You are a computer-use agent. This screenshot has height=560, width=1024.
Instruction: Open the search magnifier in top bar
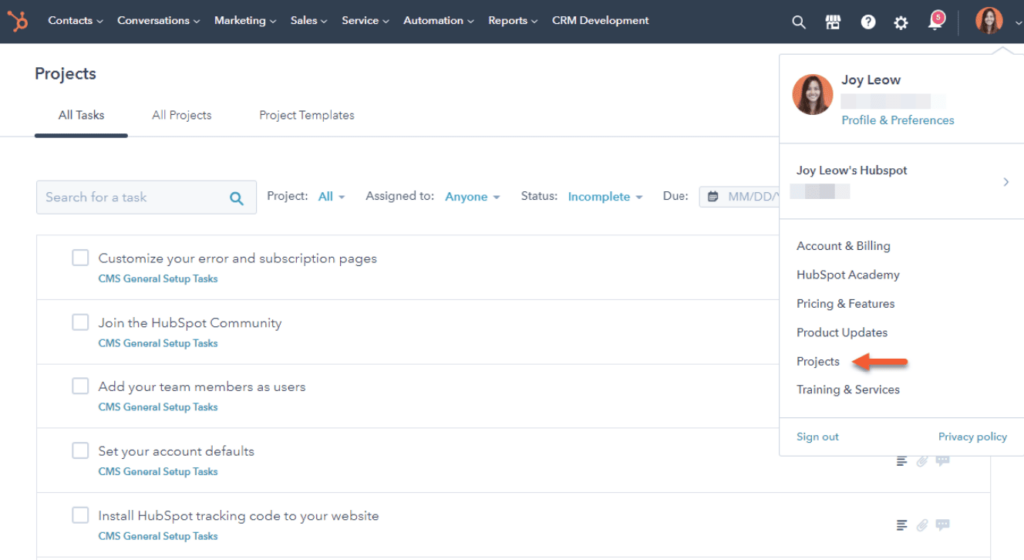click(x=798, y=22)
